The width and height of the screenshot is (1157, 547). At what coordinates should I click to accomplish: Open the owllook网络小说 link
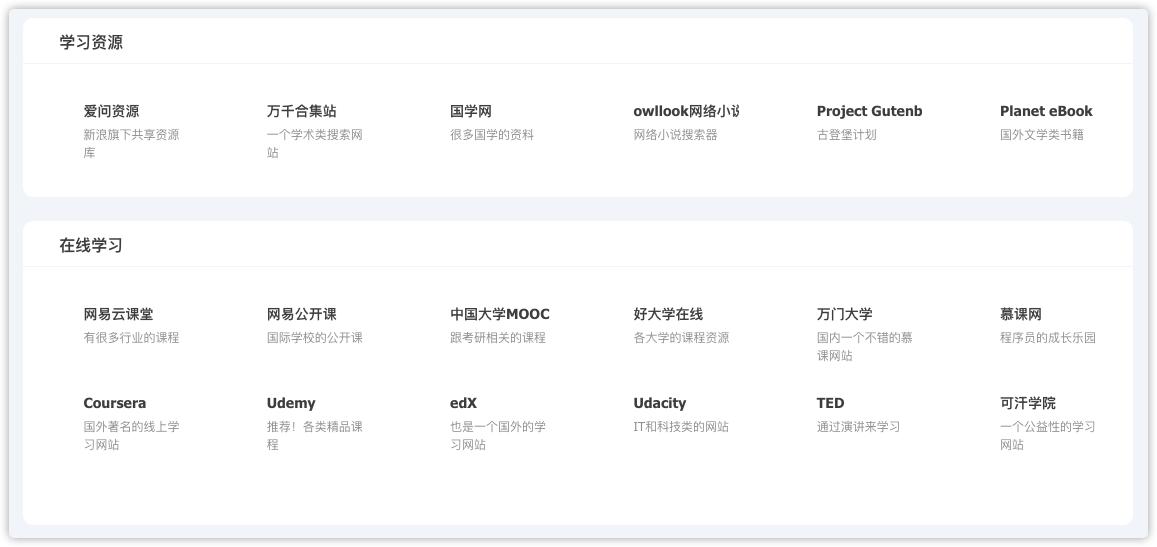point(686,111)
